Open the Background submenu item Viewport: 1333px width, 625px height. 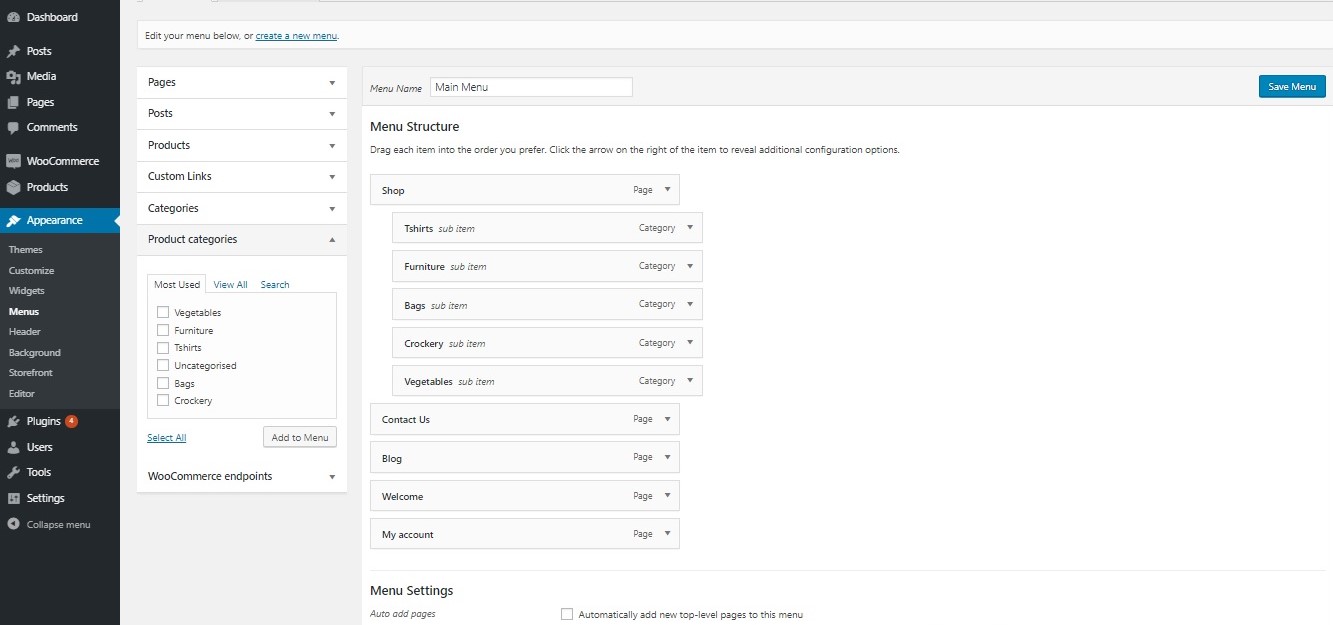coord(35,352)
